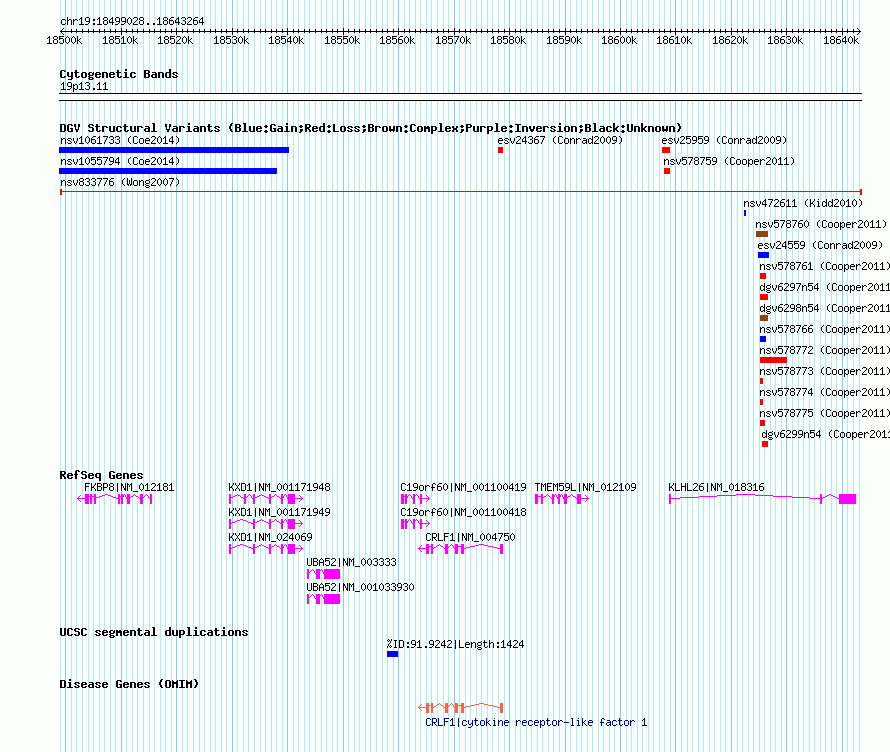Select the esv24559 (Conrad2009) blue marker
The image size is (890, 752).
click(763, 255)
